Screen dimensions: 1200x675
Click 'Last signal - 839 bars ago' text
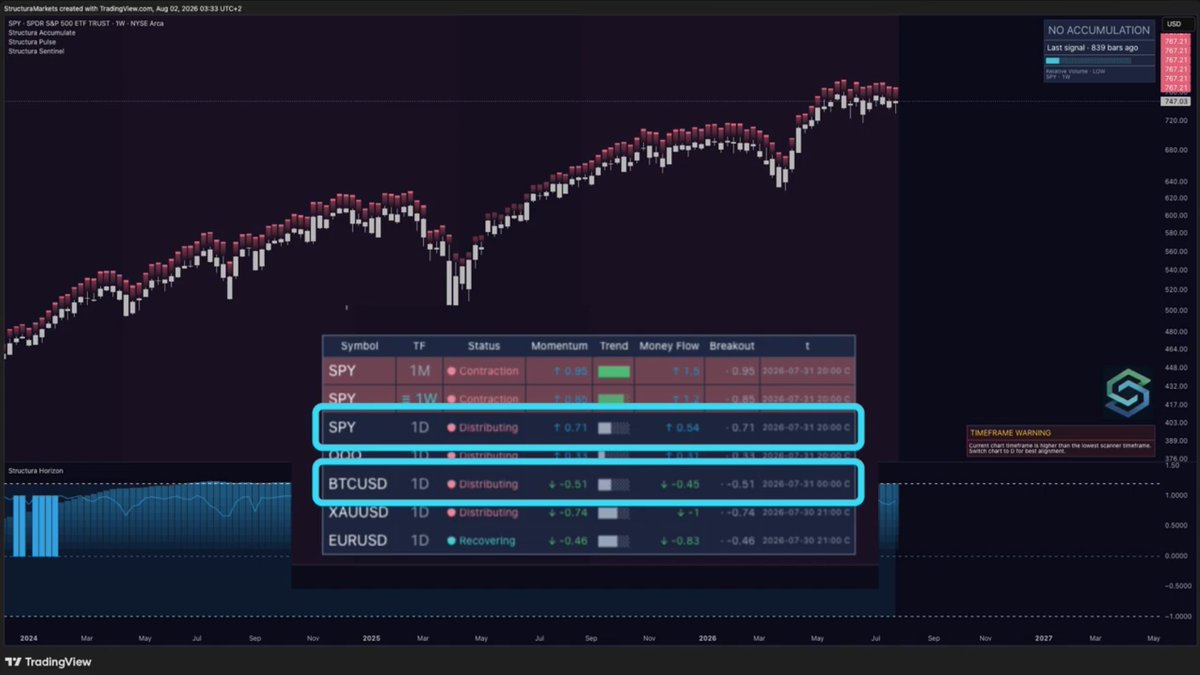(1093, 48)
